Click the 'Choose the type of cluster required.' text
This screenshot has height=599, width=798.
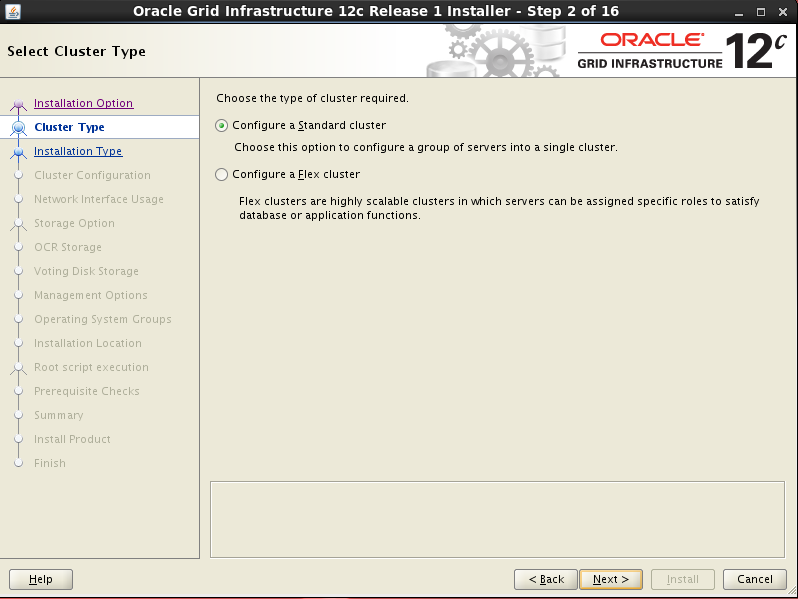pos(312,98)
